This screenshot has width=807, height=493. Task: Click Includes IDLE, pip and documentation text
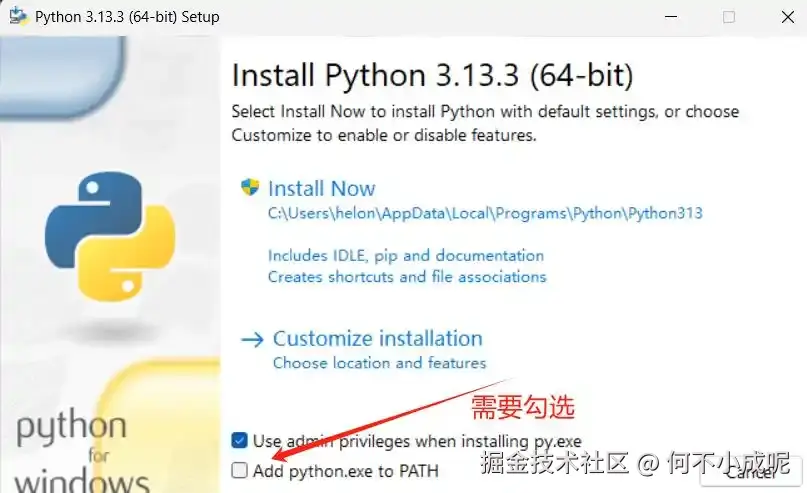[406, 256]
